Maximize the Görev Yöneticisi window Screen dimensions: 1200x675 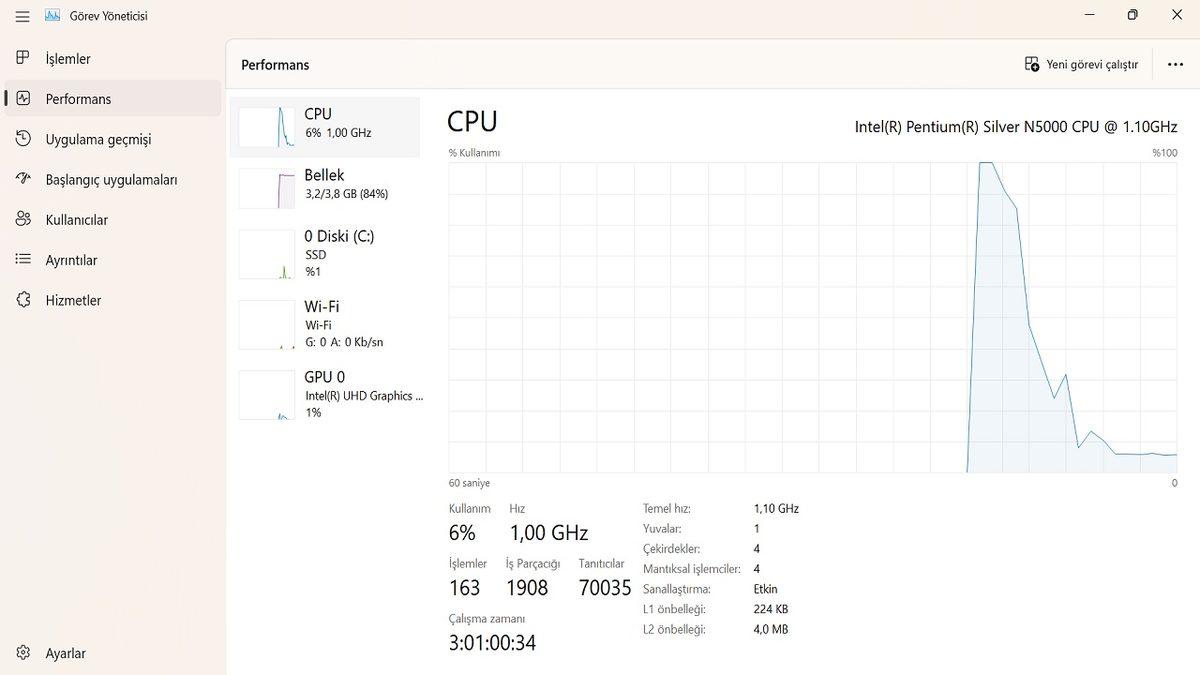coord(1132,15)
